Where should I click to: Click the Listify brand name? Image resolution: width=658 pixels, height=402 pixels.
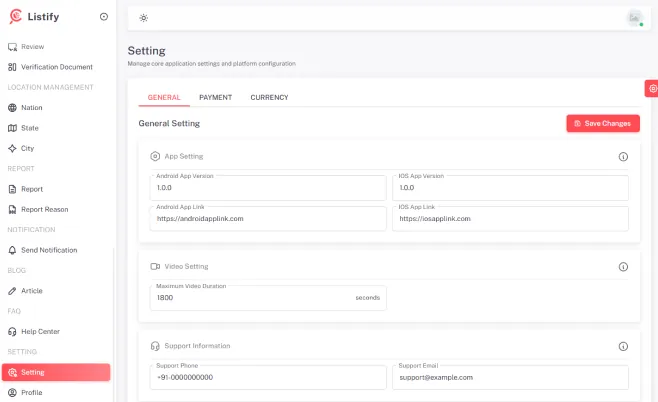click(x=43, y=17)
